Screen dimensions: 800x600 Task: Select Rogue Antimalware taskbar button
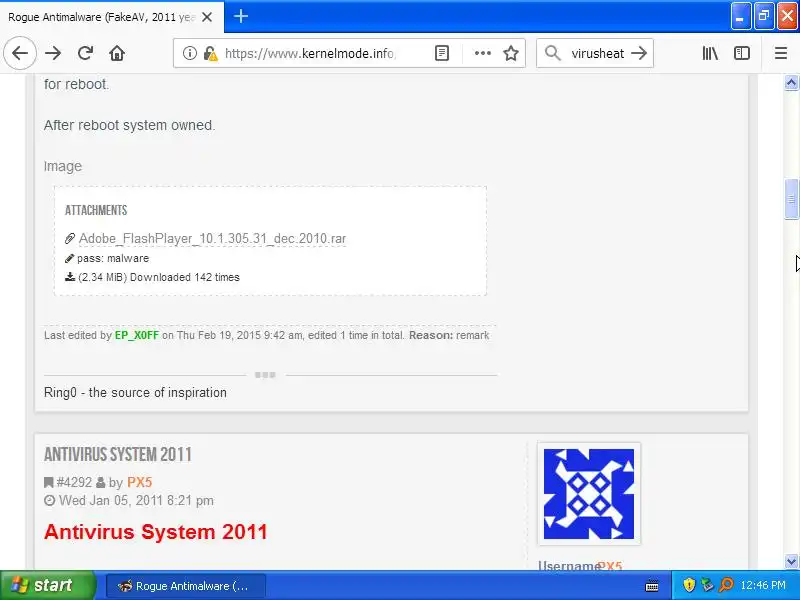pyautogui.click(x=186, y=586)
